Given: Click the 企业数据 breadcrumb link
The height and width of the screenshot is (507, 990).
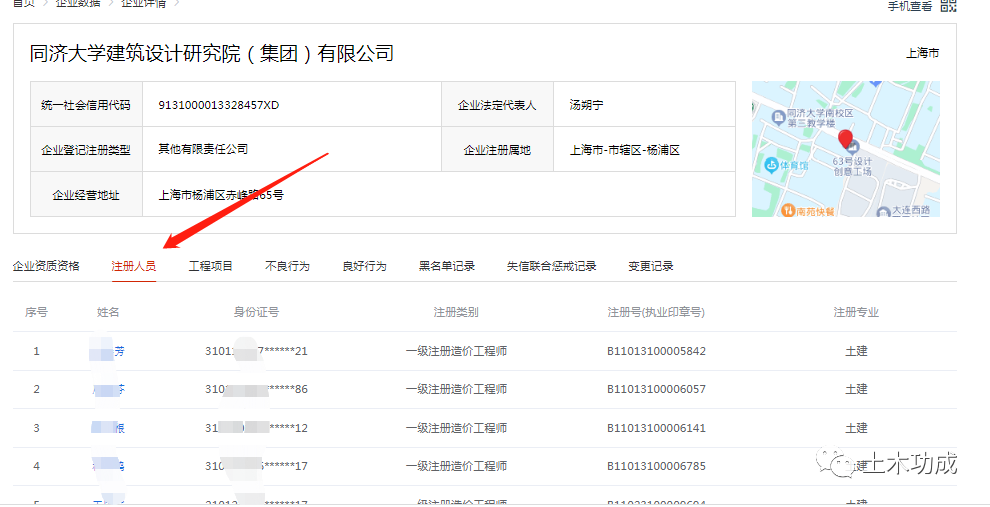Looking at the screenshot, I should pyautogui.click(x=78, y=3).
